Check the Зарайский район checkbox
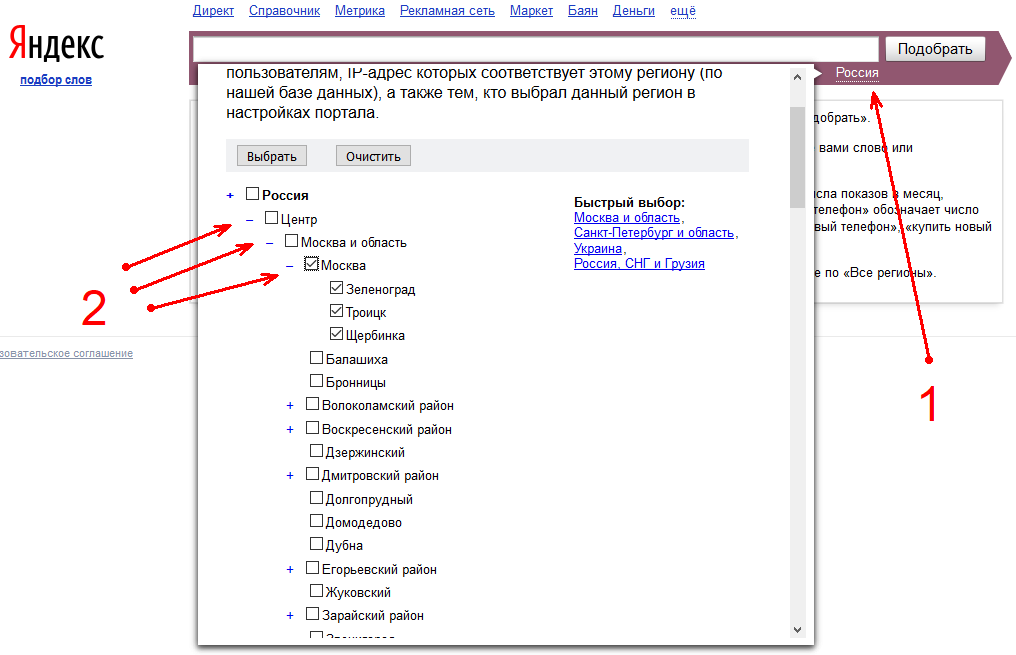The width and height of the screenshot is (1016, 655). (x=312, y=614)
